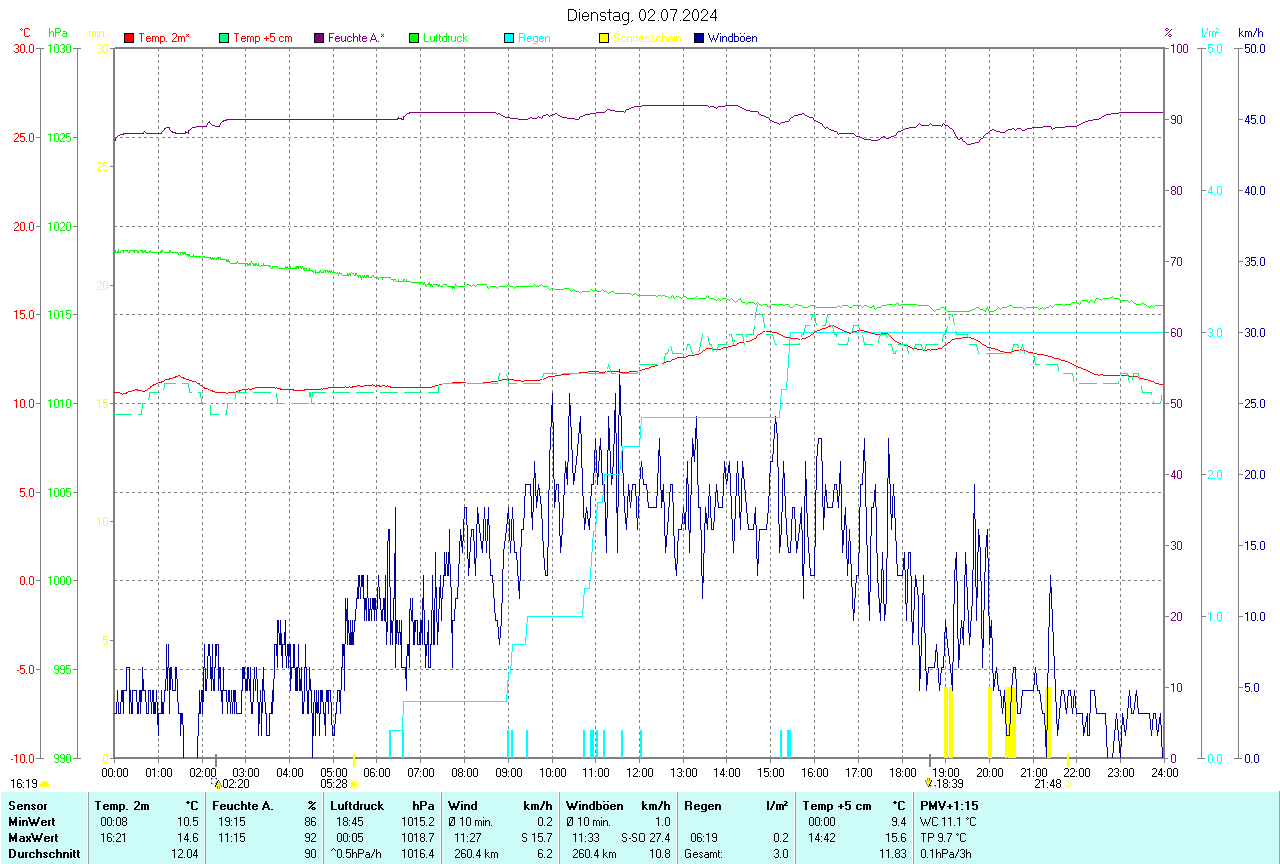Click the sun icon beside 16:19

44,784
